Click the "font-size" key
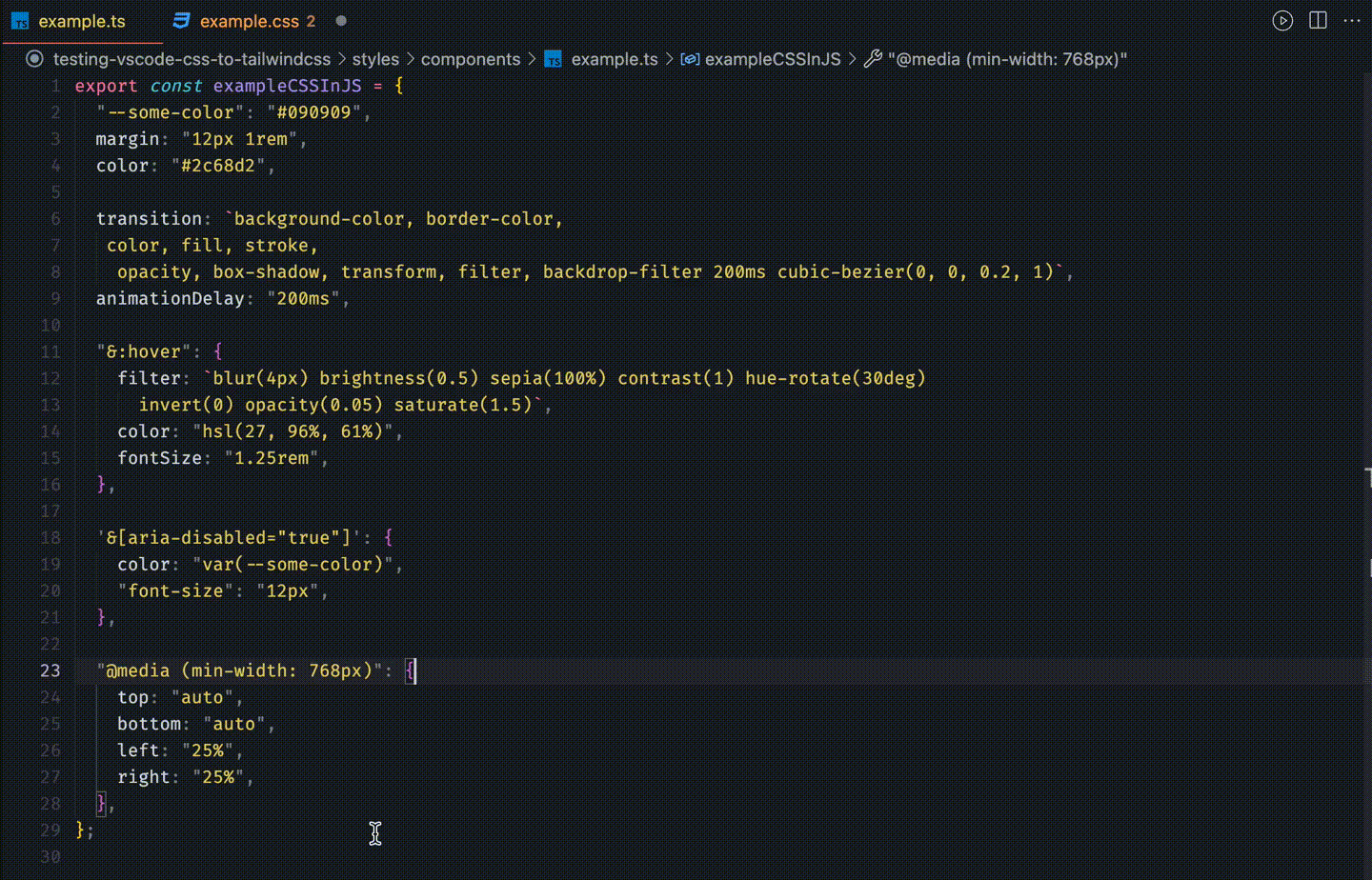Image resolution: width=1372 pixels, height=880 pixels. (x=175, y=590)
